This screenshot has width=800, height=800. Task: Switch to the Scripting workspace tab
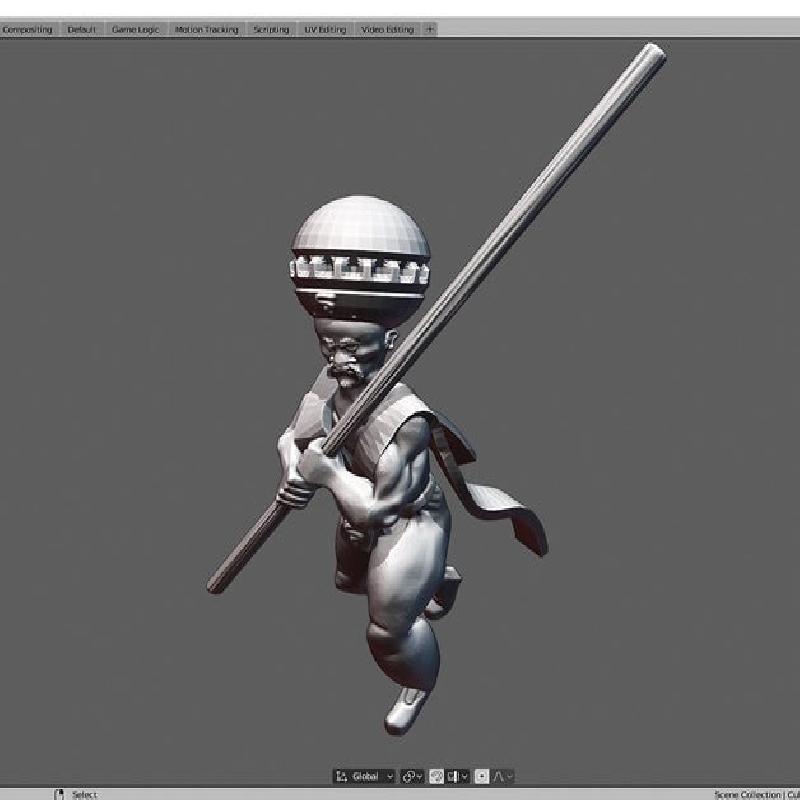coord(271,30)
